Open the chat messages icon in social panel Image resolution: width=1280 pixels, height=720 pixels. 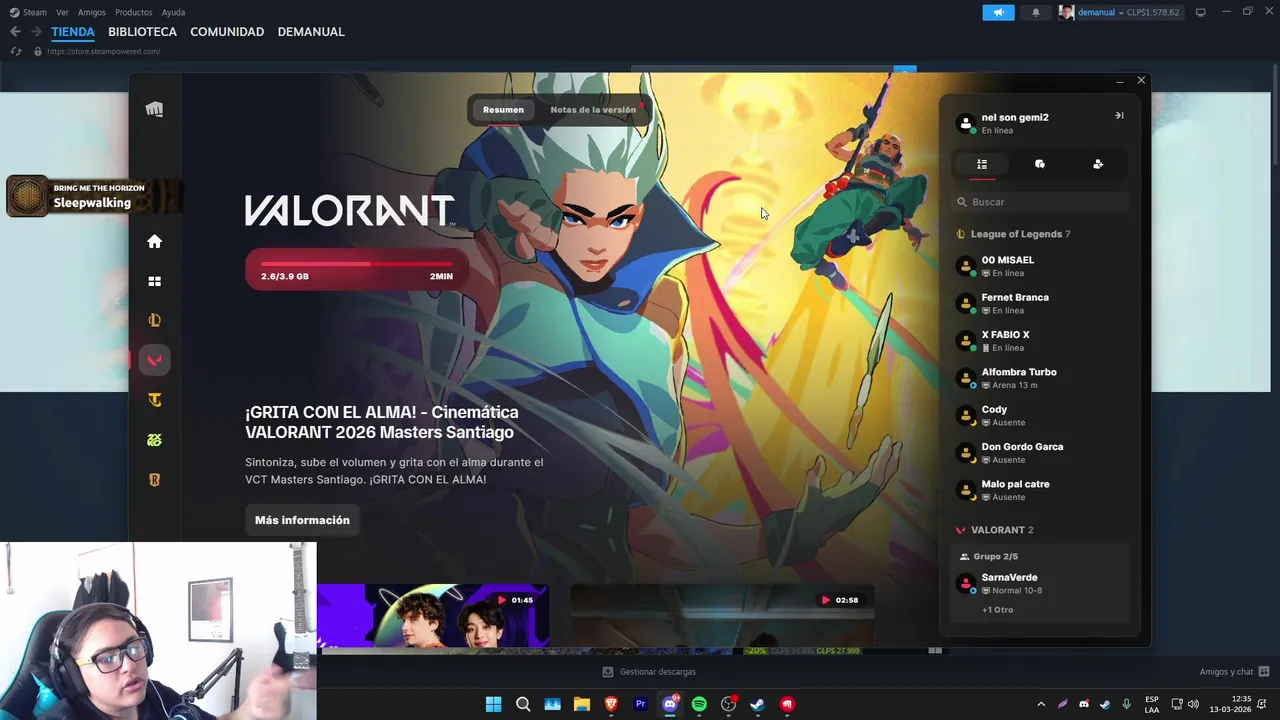[1040, 164]
